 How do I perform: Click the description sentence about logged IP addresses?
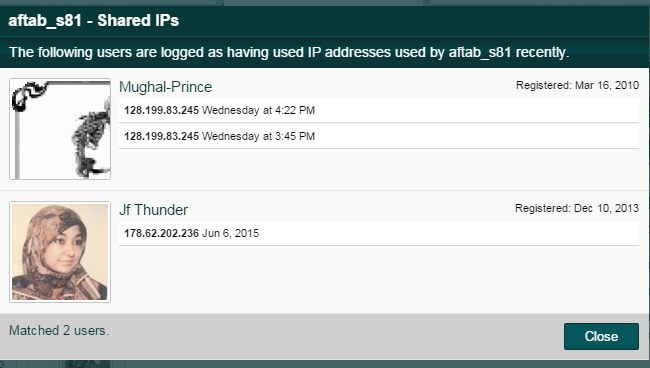[x=289, y=52]
